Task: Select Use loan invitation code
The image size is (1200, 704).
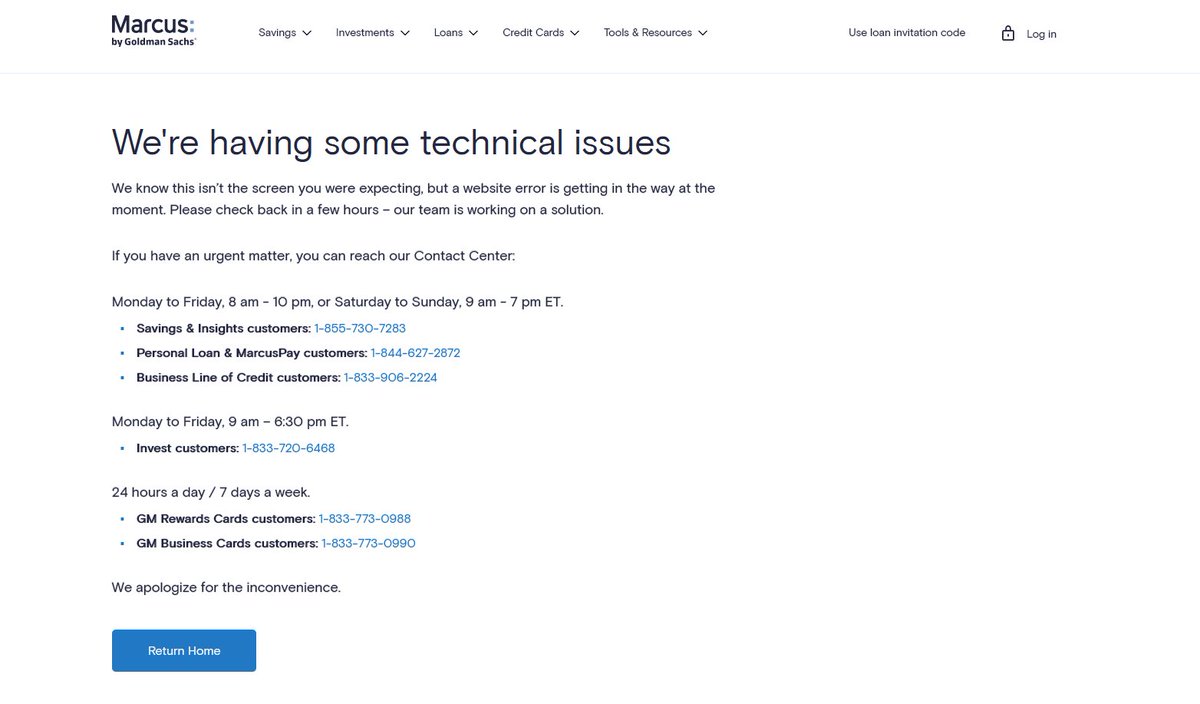Action: pos(907,33)
